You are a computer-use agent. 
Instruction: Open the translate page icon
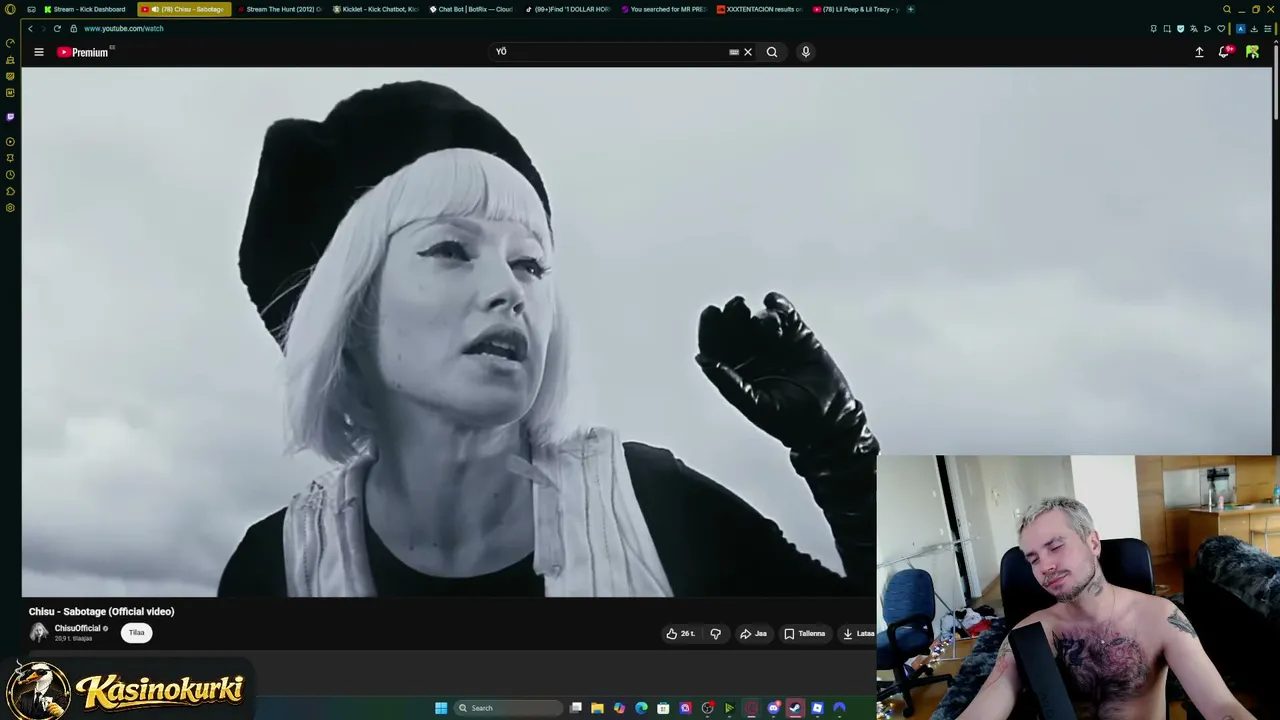(x=1193, y=28)
